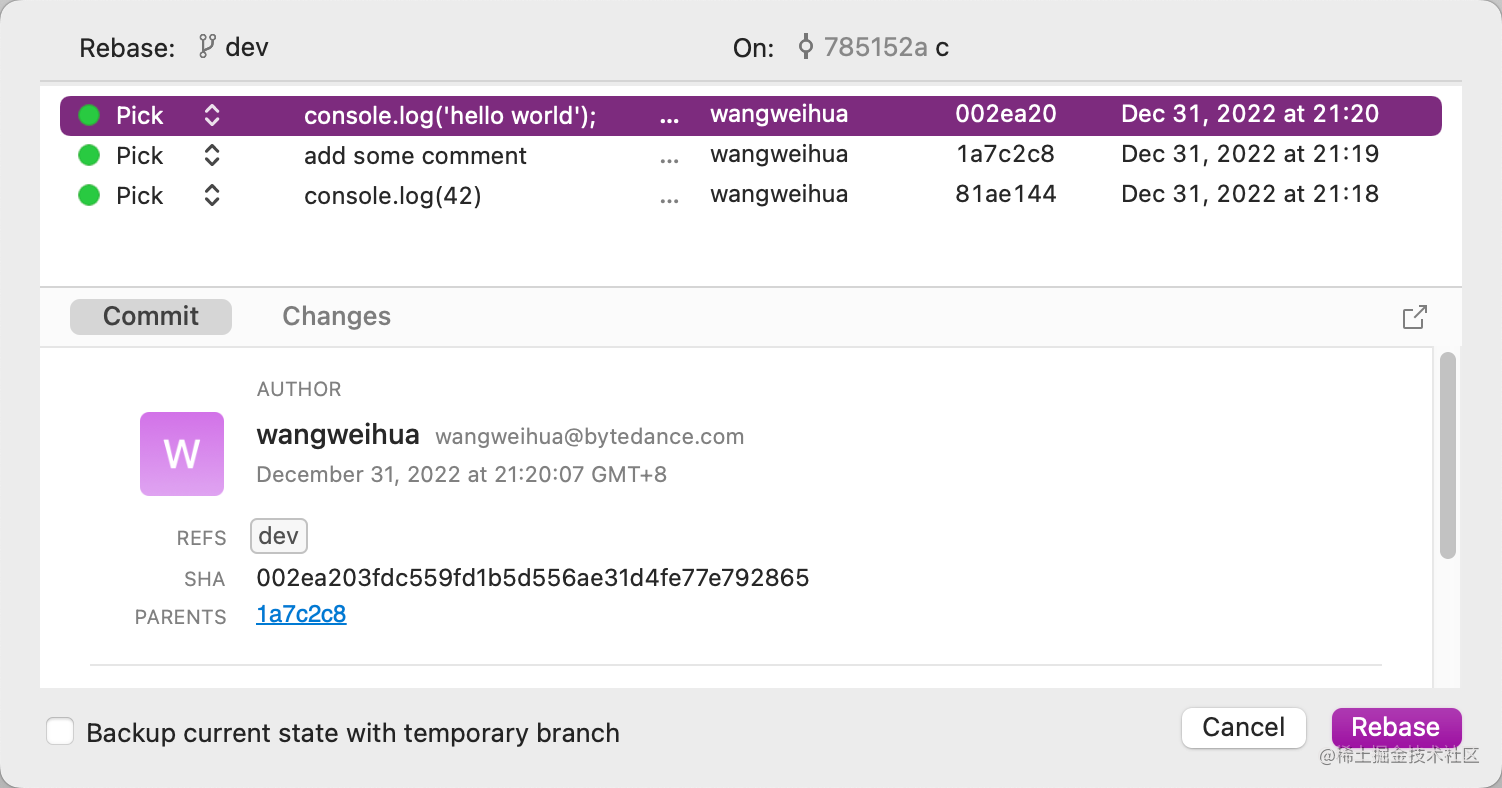The height and width of the screenshot is (788, 1502).
Task: Click hash 81ae144 in commit list
Action: click(1006, 194)
